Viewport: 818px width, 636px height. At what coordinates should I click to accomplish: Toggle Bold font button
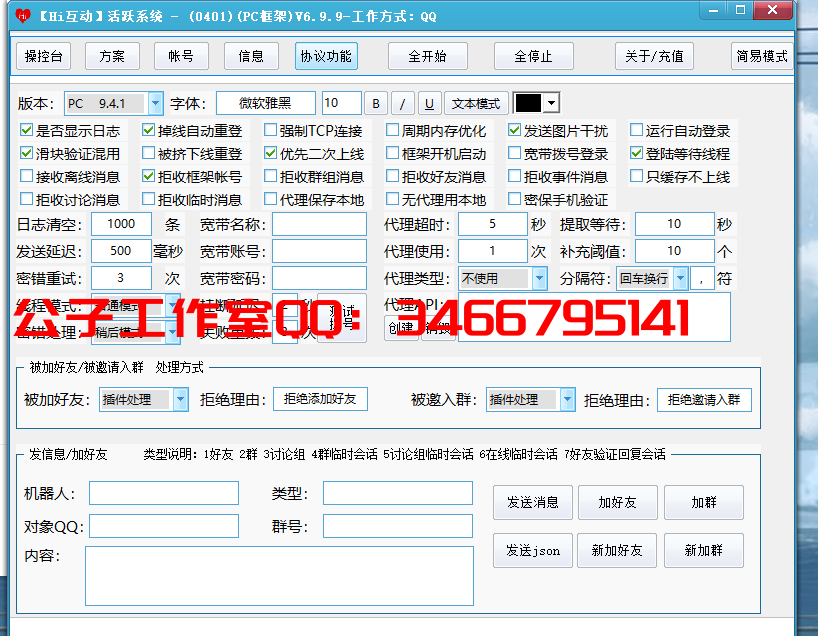point(376,103)
